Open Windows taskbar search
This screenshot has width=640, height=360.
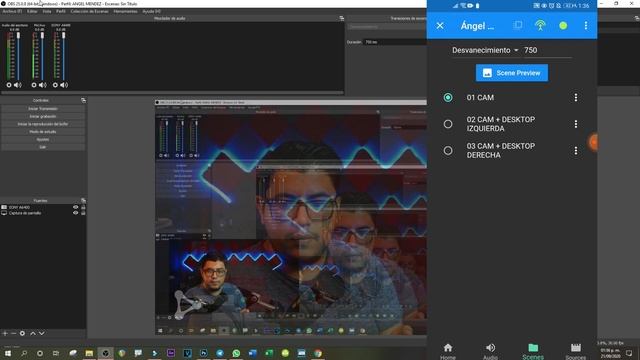24,353
